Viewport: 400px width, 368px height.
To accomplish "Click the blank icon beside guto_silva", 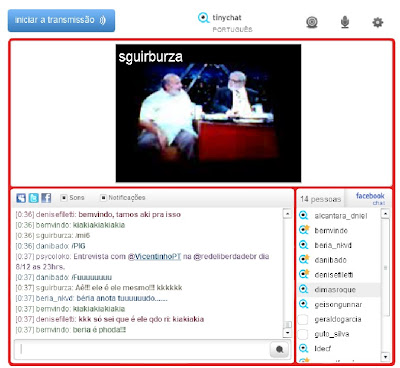I will (x=303, y=334).
